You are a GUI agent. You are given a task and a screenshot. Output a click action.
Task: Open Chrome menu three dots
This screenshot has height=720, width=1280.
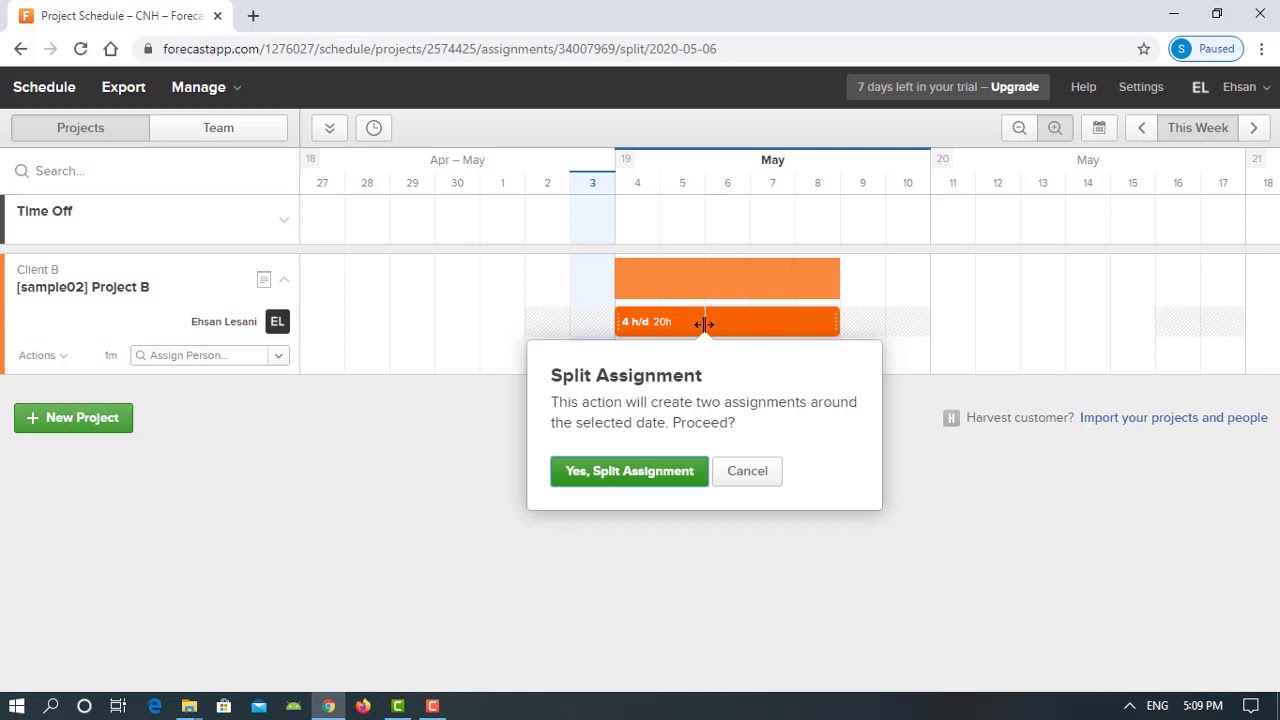point(1262,49)
